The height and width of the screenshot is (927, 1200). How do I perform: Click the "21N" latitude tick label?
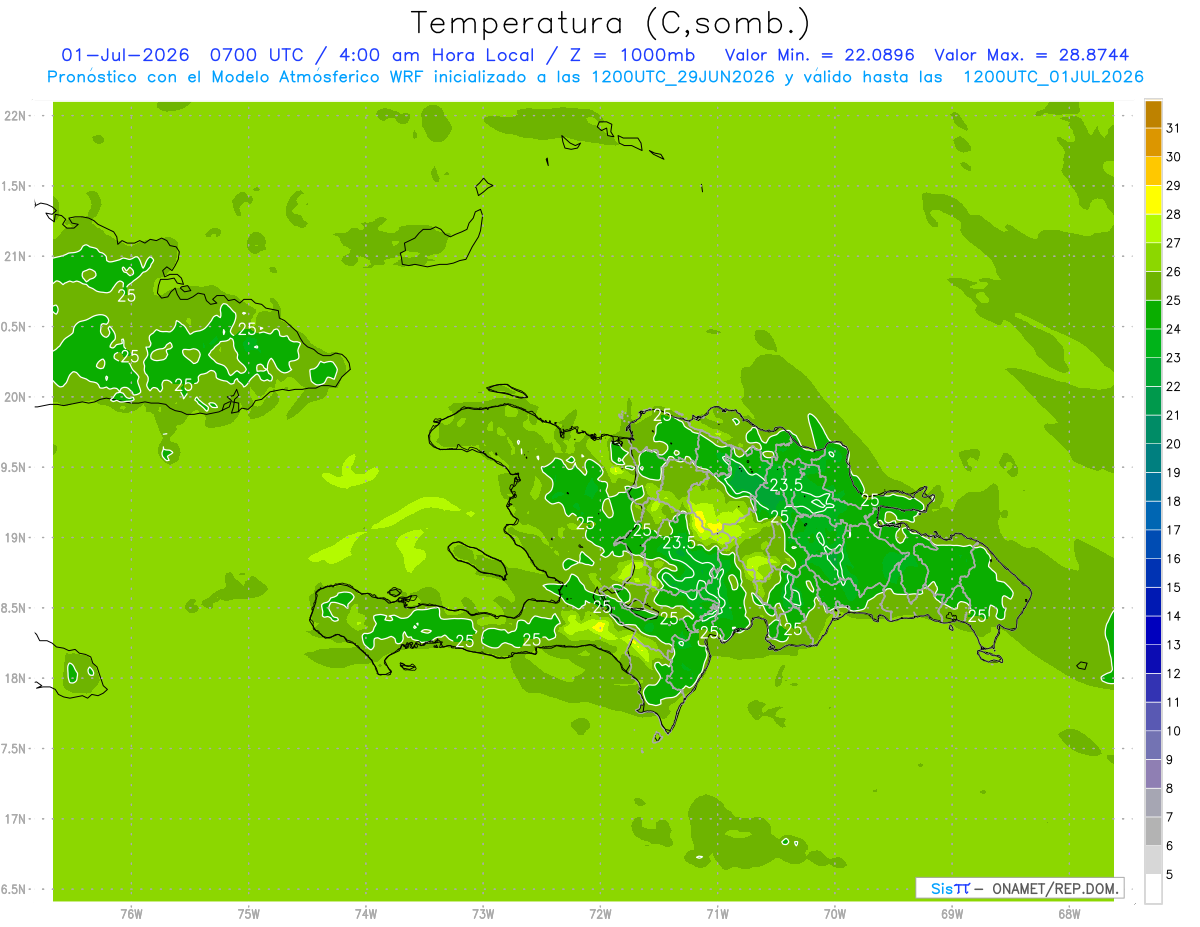click(15, 256)
